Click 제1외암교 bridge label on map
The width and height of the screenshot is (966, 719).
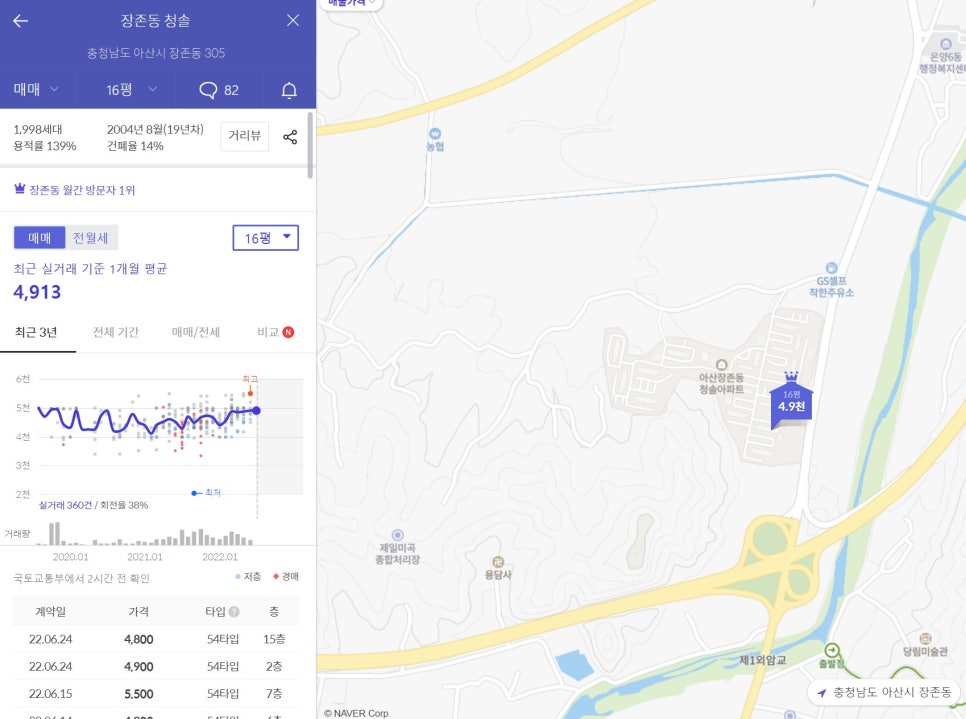763,660
